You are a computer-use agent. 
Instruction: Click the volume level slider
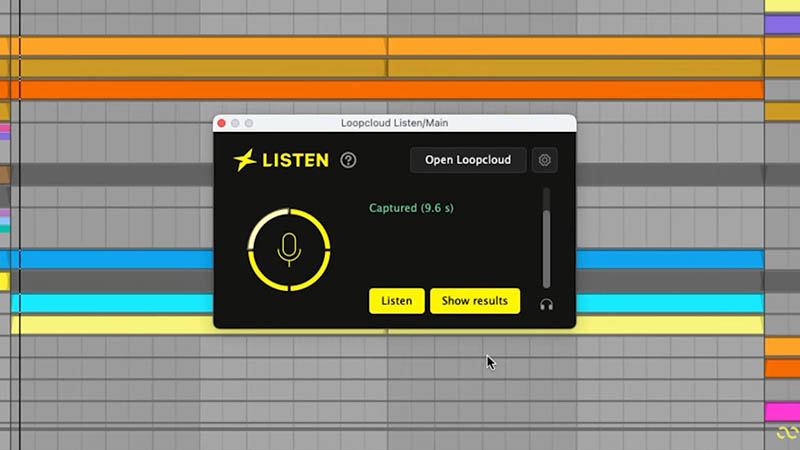tap(546, 238)
